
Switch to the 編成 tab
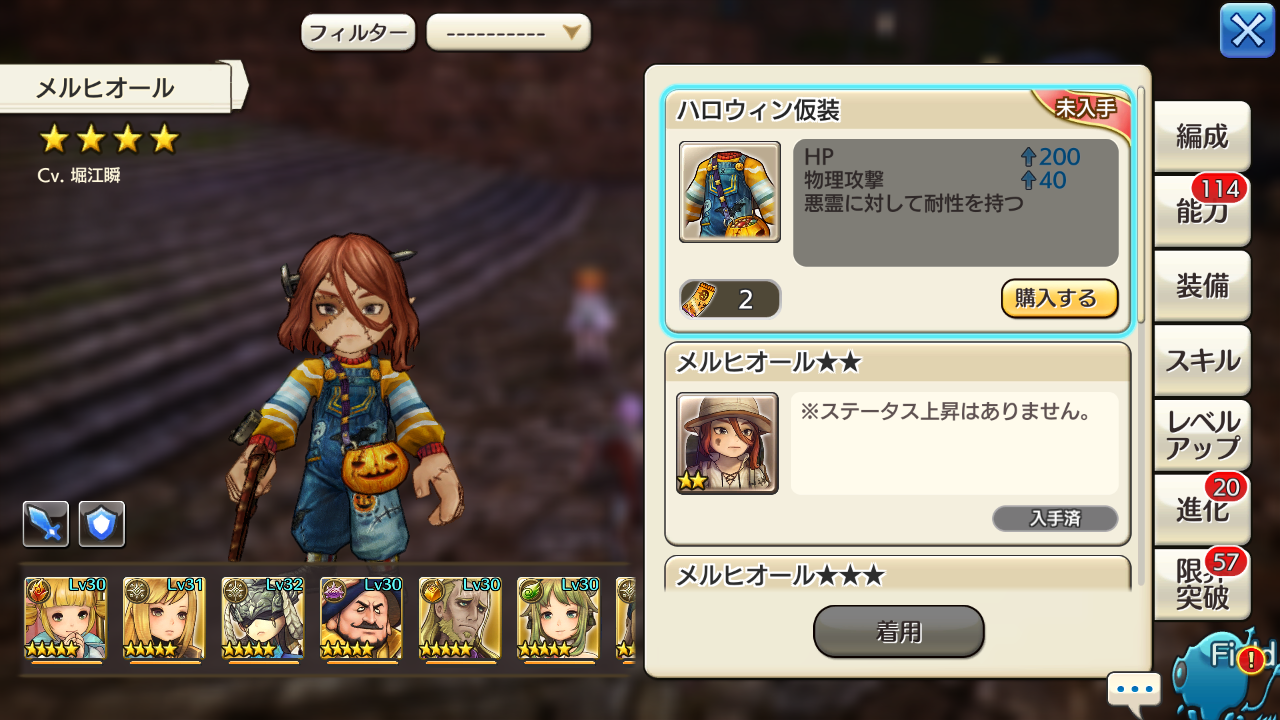pos(1202,136)
